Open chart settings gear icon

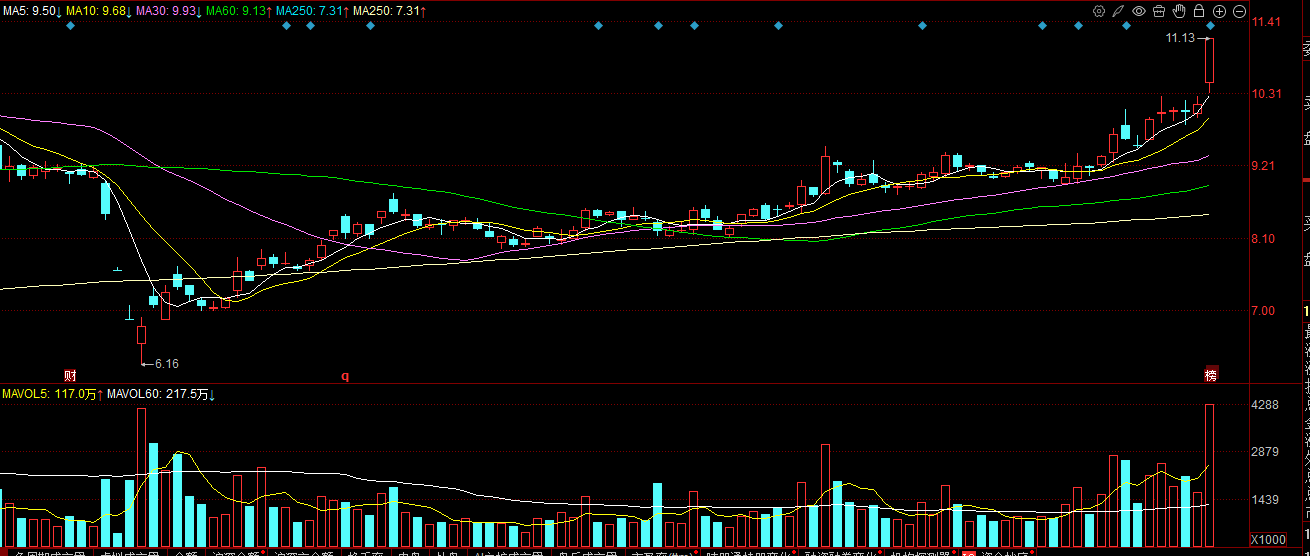tap(1099, 11)
